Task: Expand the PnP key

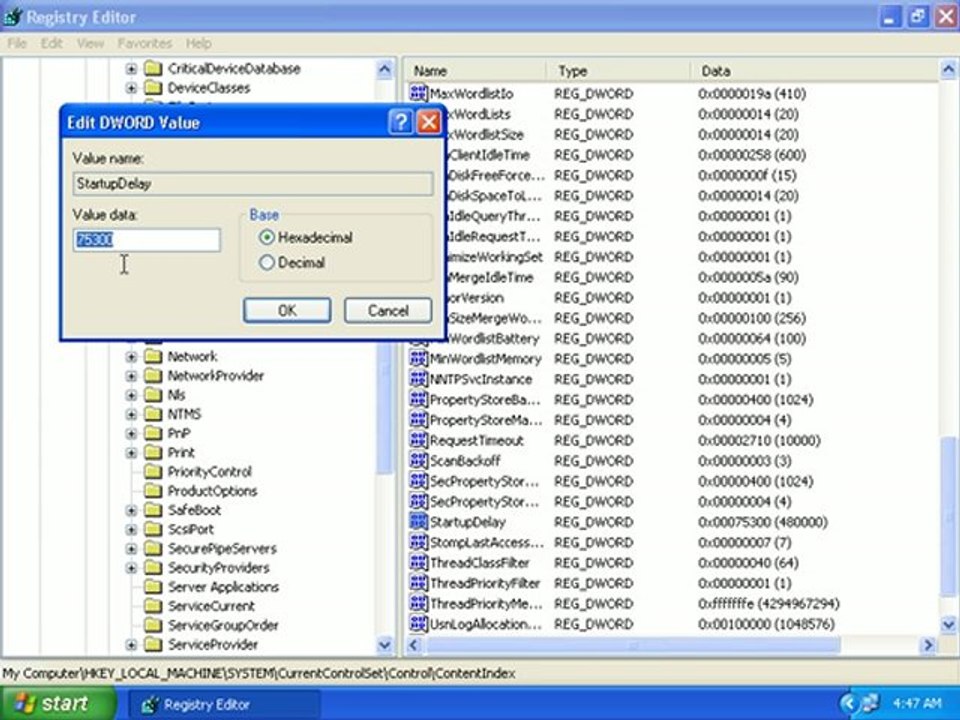Action: coord(131,433)
